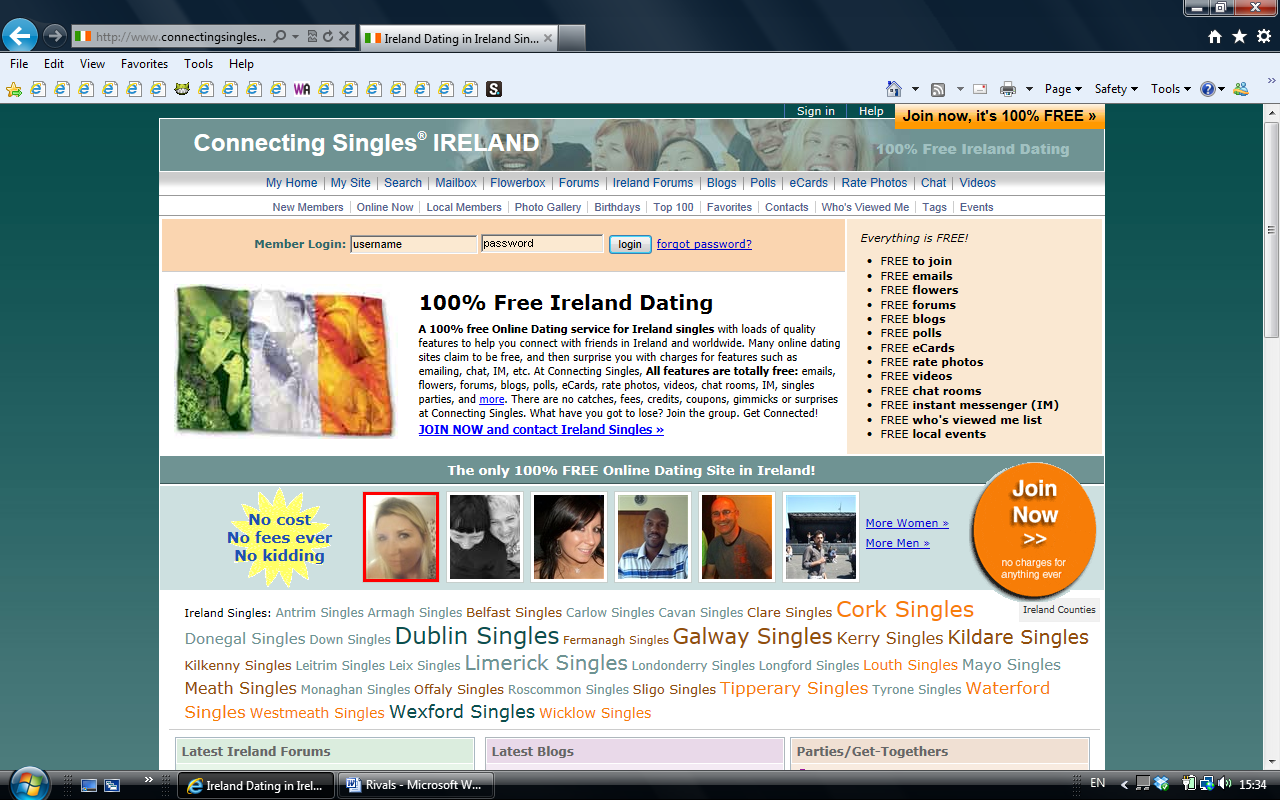This screenshot has width=1280, height=800.
Task: Open the black S favorites bar shortcut
Action: (x=494, y=89)
